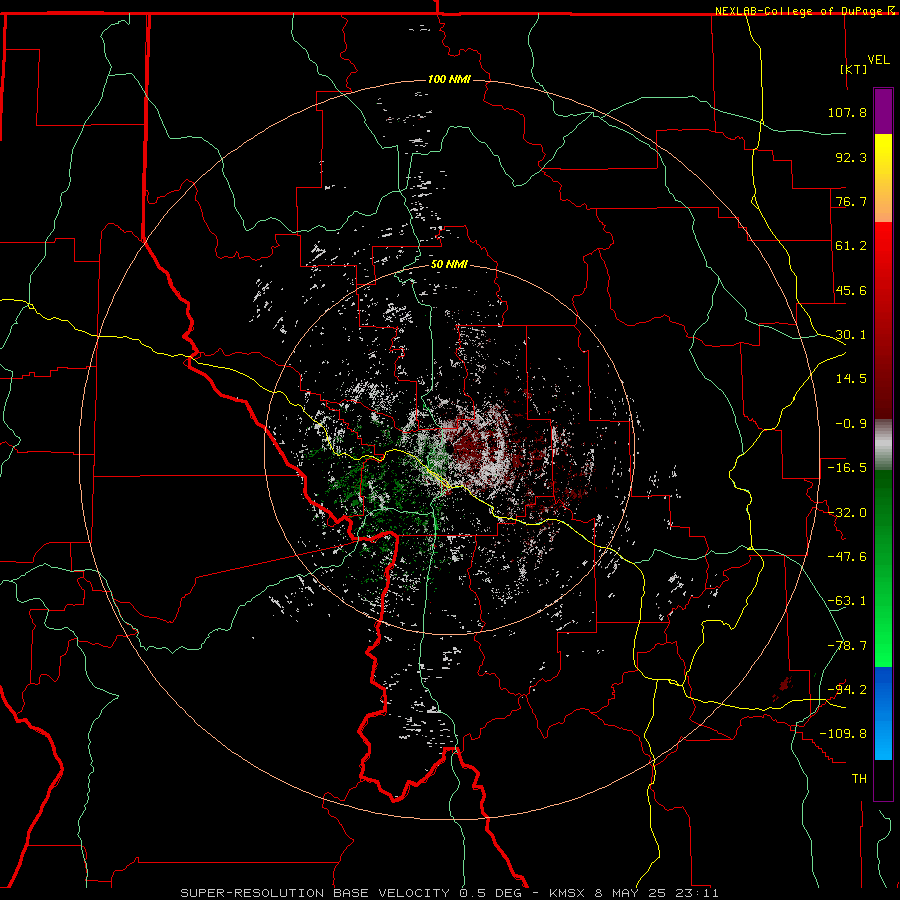
Task: Click the blue segment of the color bar
Action: [x=883, y=713]
